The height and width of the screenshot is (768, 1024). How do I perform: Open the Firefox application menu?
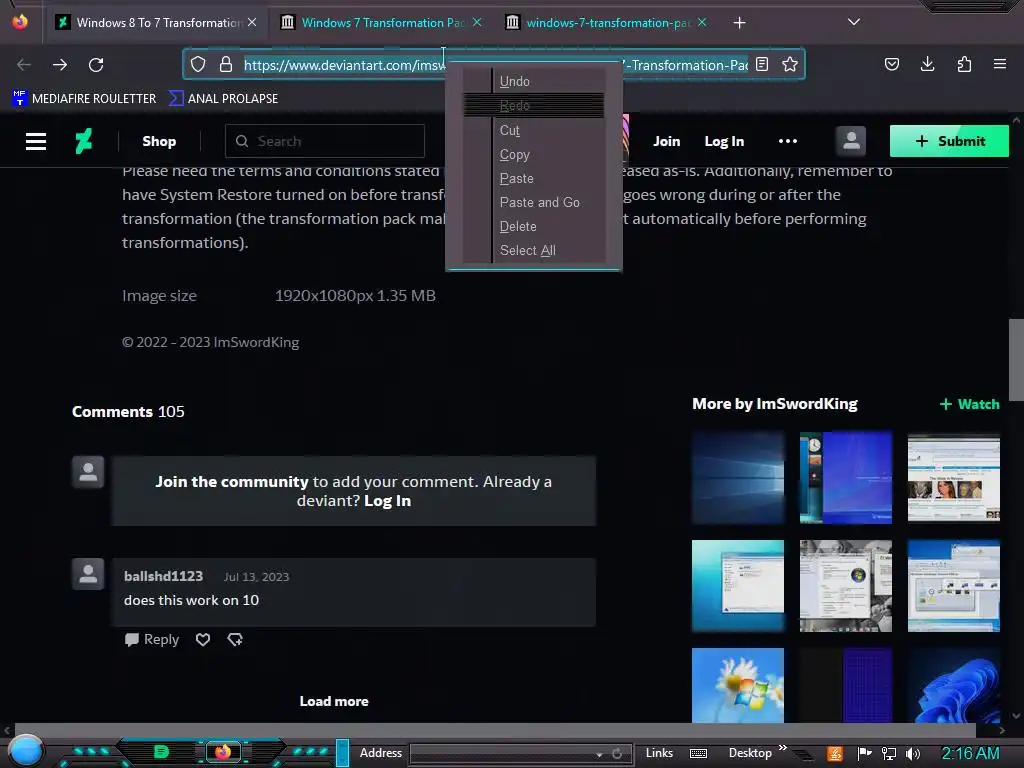point(1000,64)
